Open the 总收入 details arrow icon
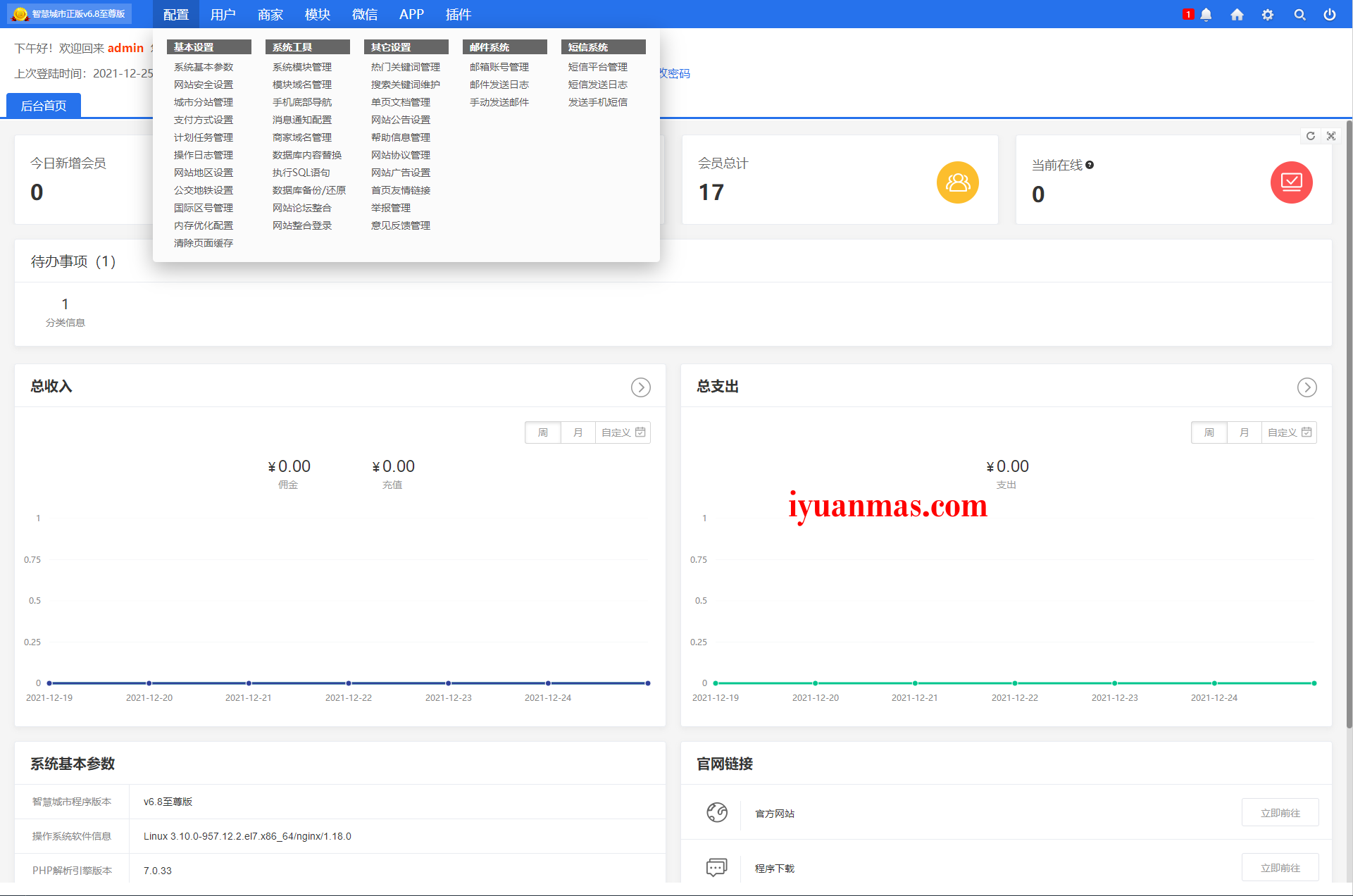Viewport: 1353px width, 896px height. click(x=641, y=387)
